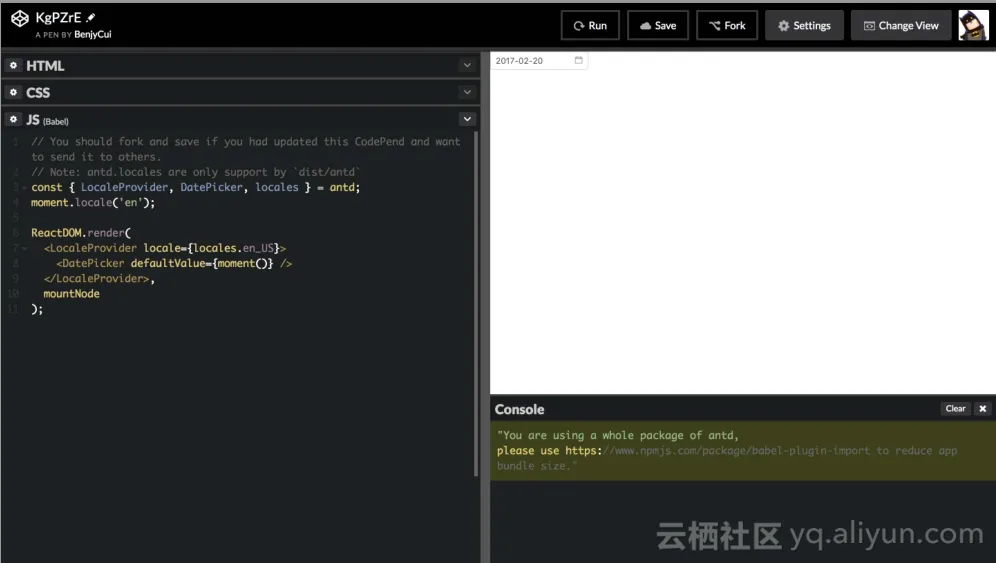Click the Run button
The width and height of the screenshot is (996, 563).
click(x=590, y=26)
